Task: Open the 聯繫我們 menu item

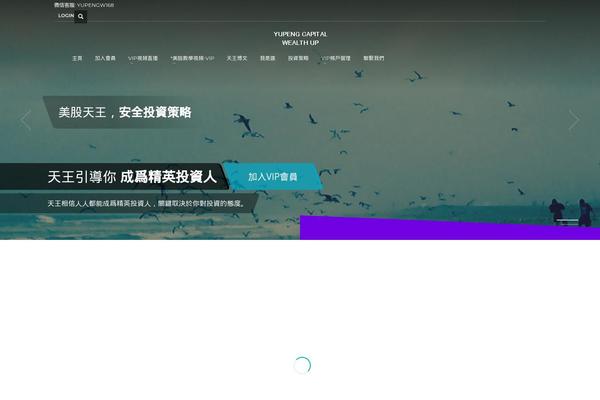Action: coord(373,58)
